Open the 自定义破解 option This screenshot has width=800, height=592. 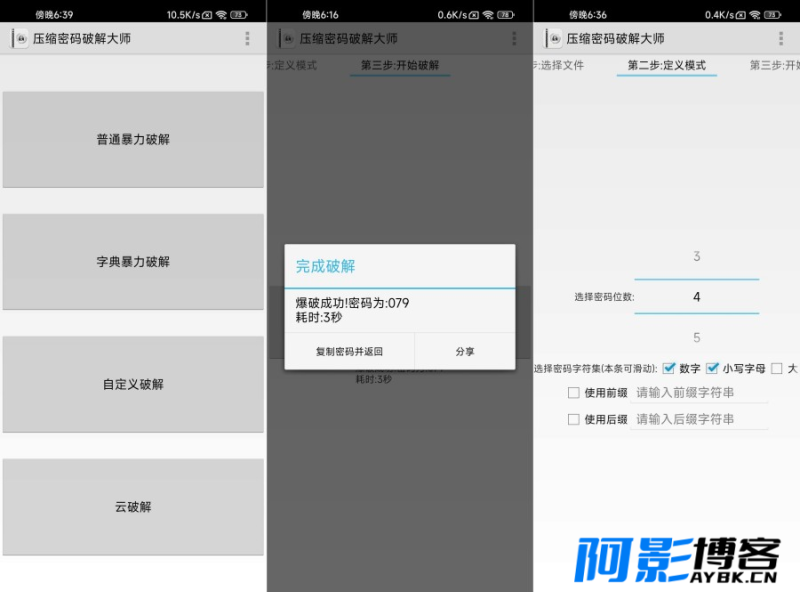133,384
